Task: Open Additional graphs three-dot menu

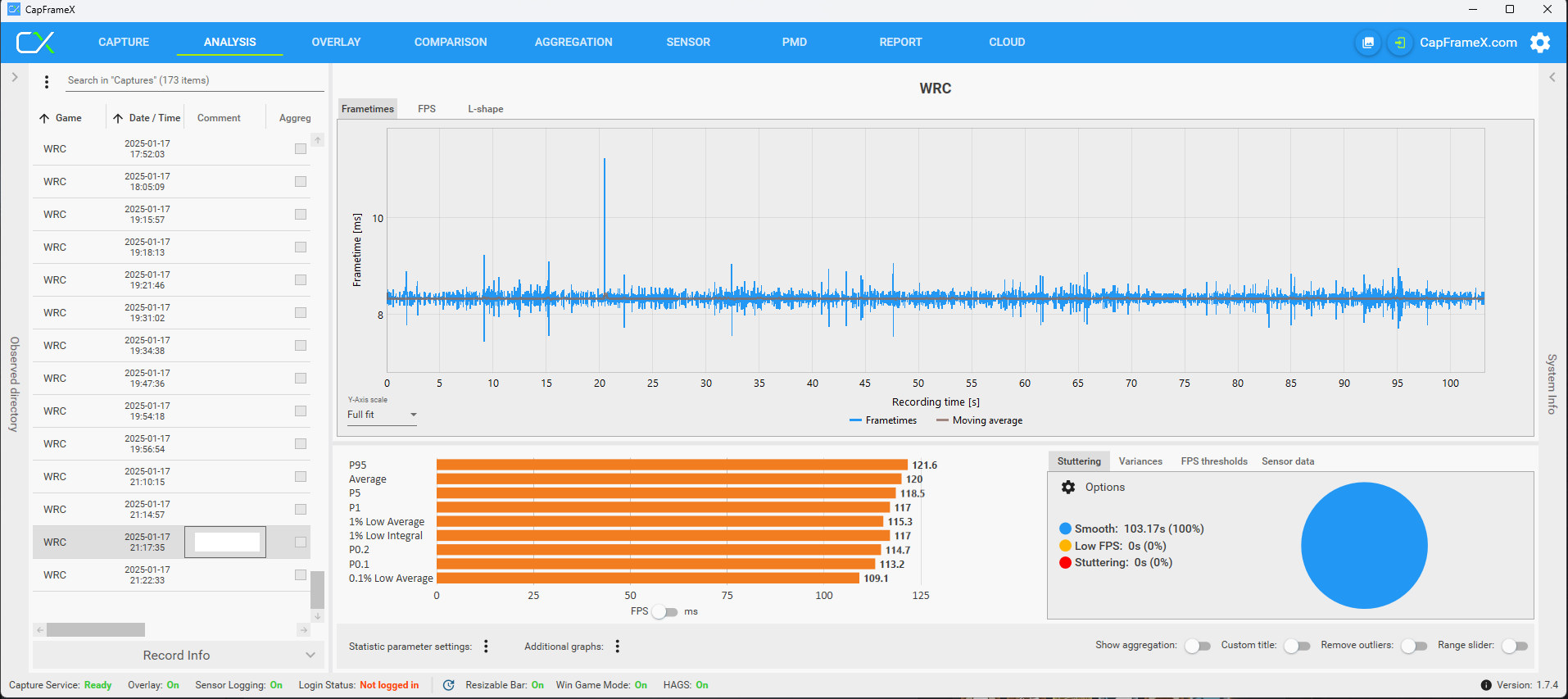Action: 617,647
